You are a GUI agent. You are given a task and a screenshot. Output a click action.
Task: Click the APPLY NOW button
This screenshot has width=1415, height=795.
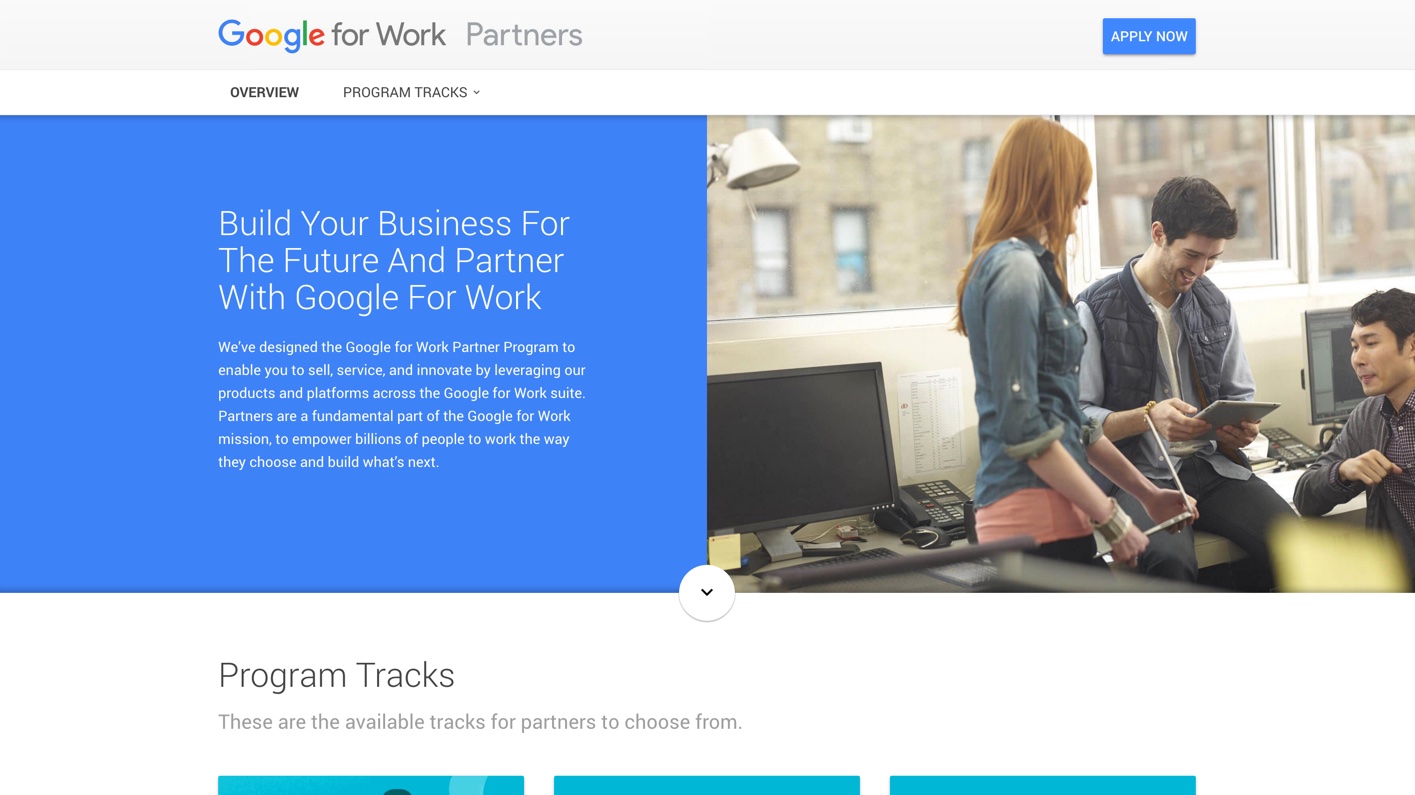point(1149,36)
